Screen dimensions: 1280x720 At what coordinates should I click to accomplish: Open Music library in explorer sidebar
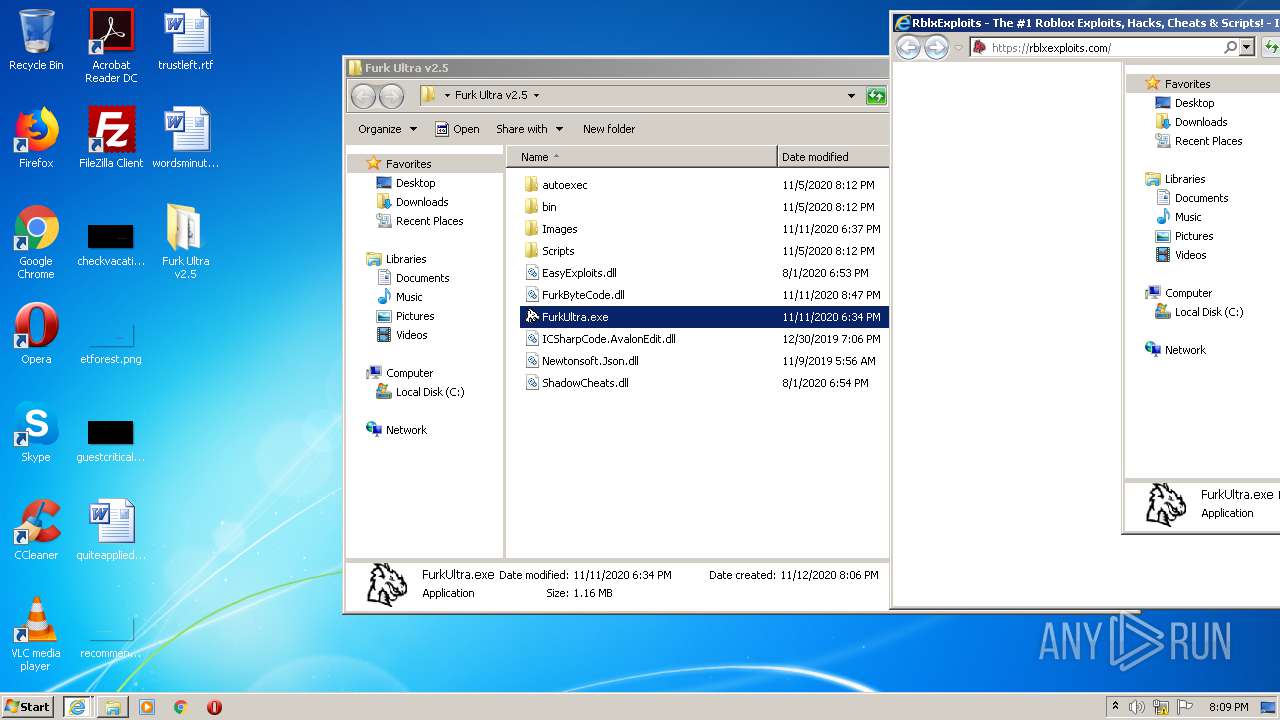pyautogui.click(x=409, y=297)
